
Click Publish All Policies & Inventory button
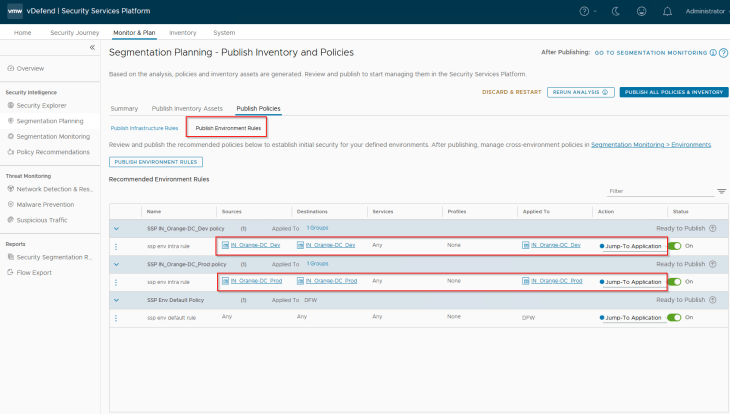click(673, 92)
